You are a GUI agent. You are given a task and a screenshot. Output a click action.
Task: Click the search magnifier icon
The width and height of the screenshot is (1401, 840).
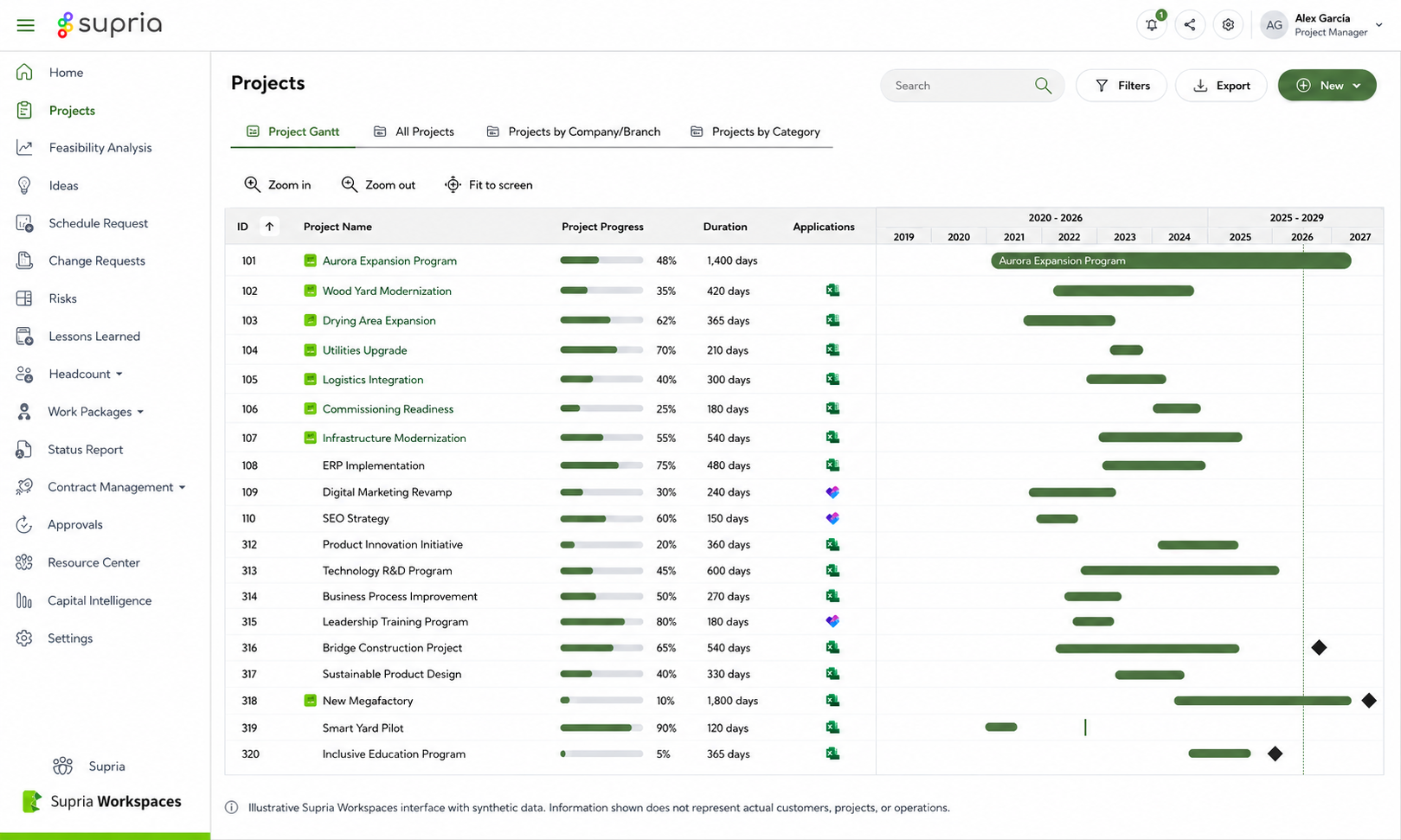point(1043,86)
